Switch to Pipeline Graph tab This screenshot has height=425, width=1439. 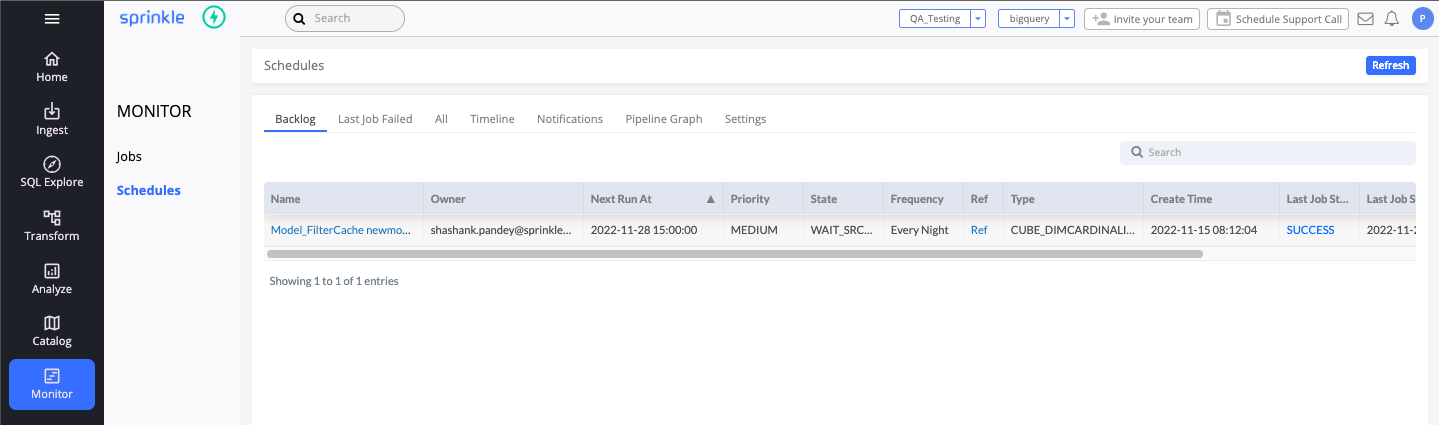click(x=664, y=119)
